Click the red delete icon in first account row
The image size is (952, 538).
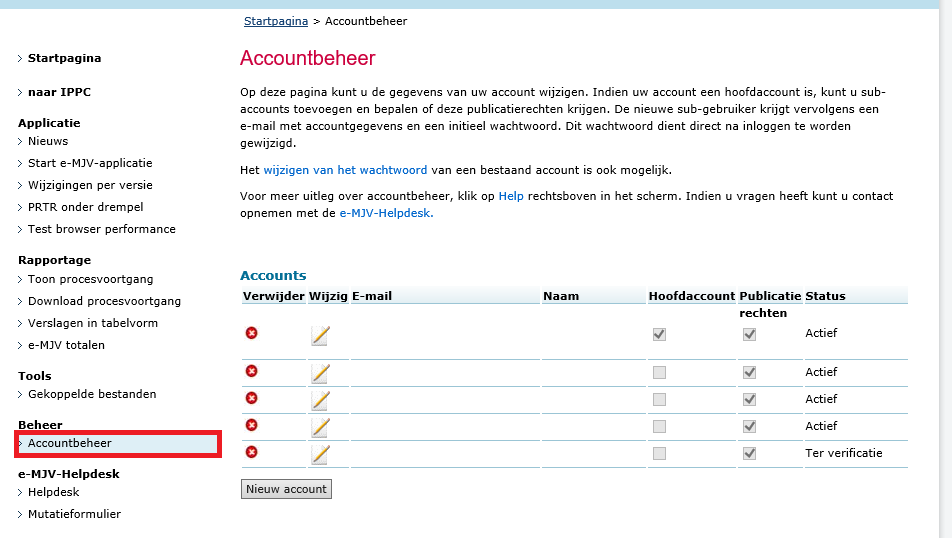(x=251, y=333)
